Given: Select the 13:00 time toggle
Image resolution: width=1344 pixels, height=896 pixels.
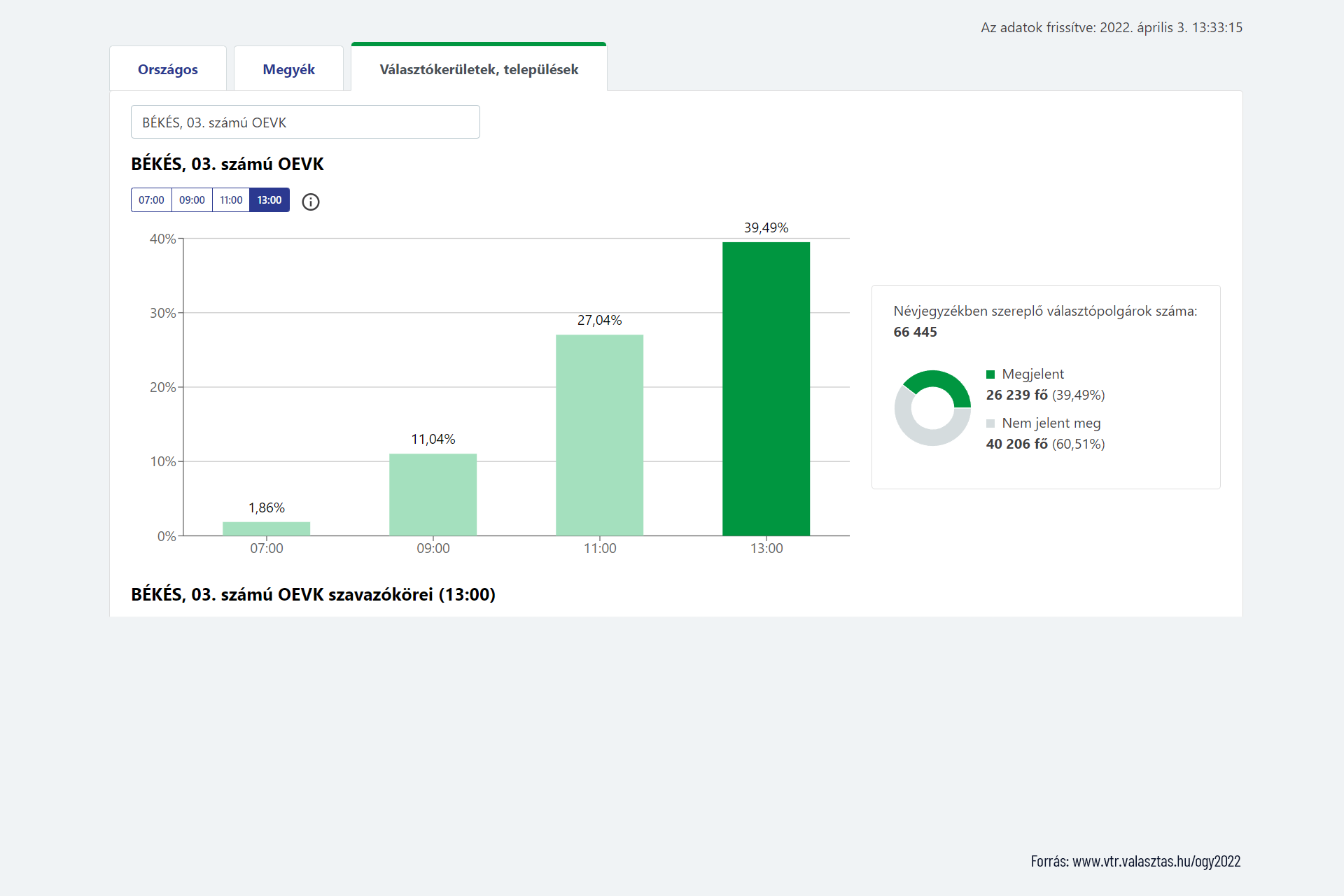Looking at the screenshot, I should [x=269, y=200].
